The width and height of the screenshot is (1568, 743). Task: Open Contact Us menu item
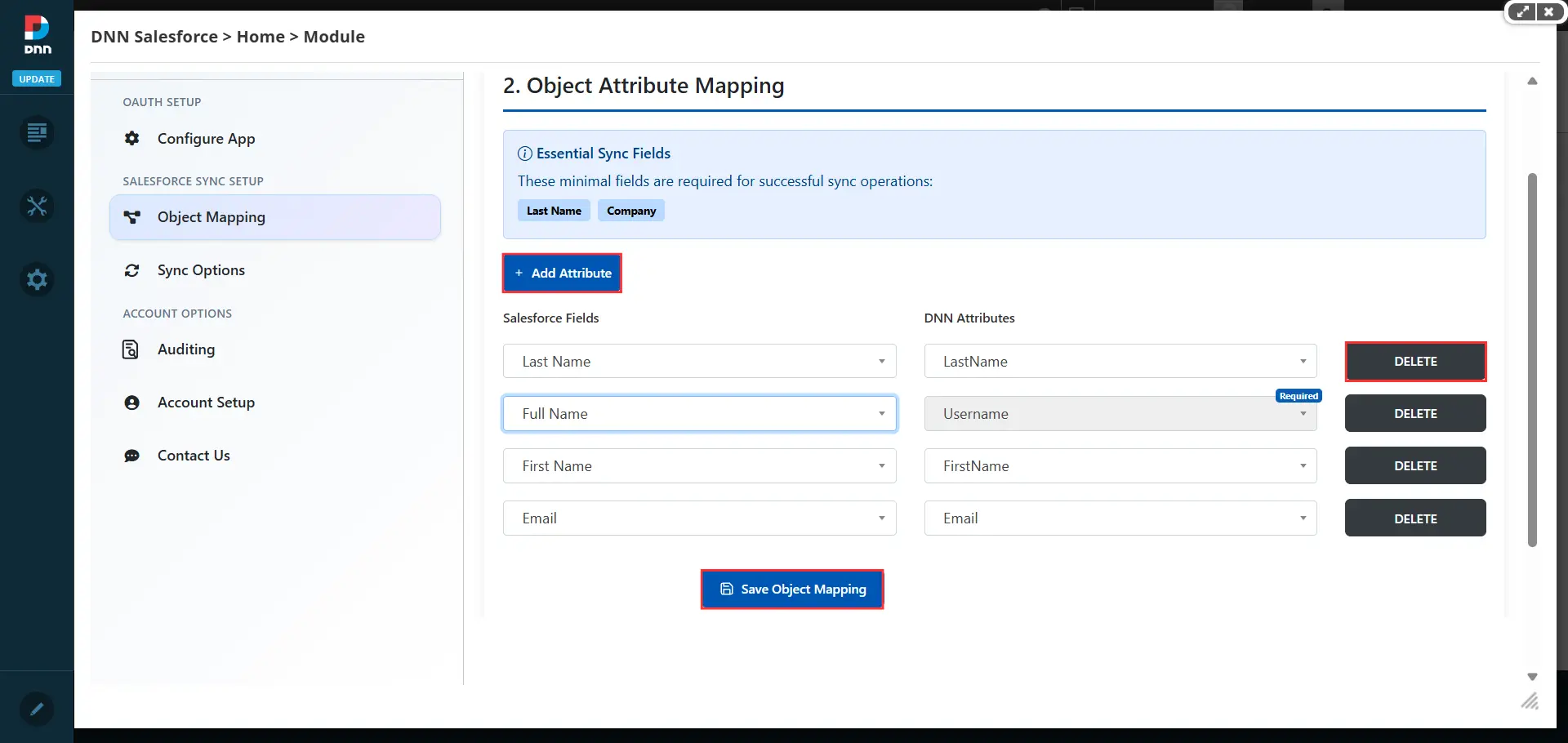click(x=275, y=456)
